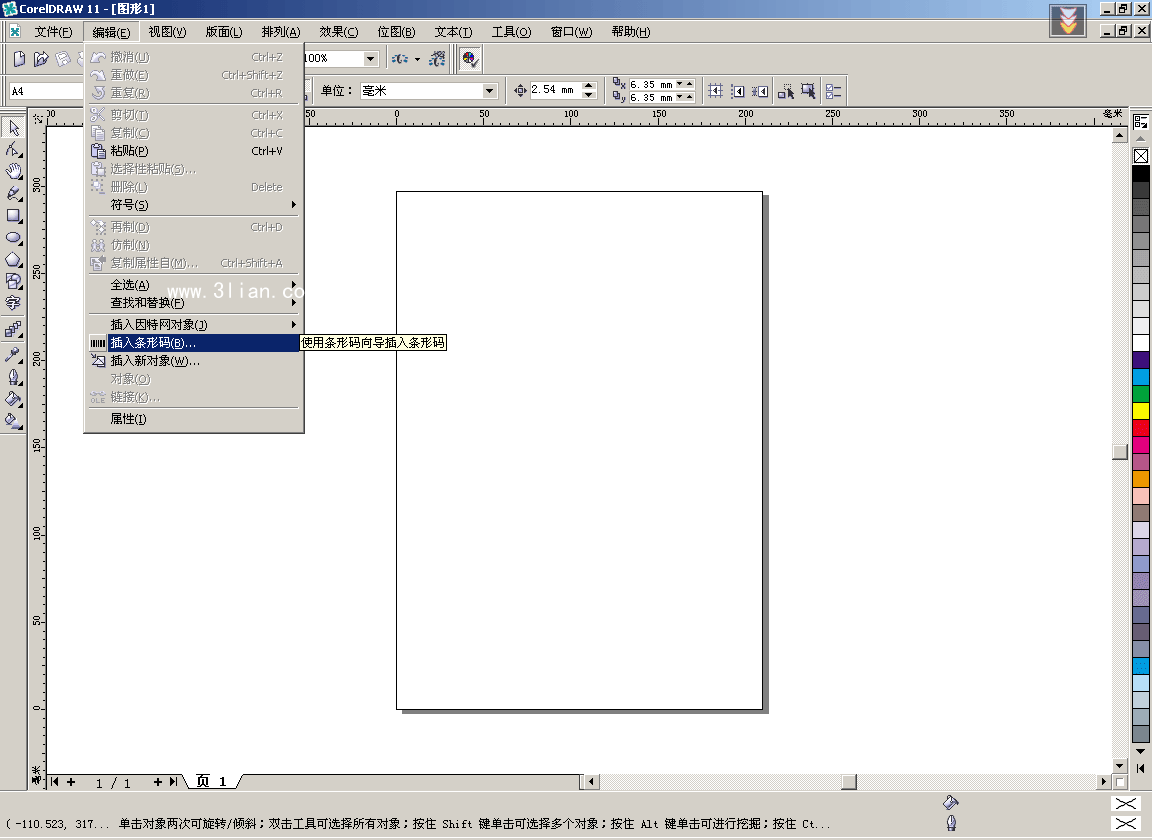This screenshot has height=840, width=1152.
Task: Choose 插入新对象(W) menu entry
Action: pyautogui.click(x=193, y=361)
